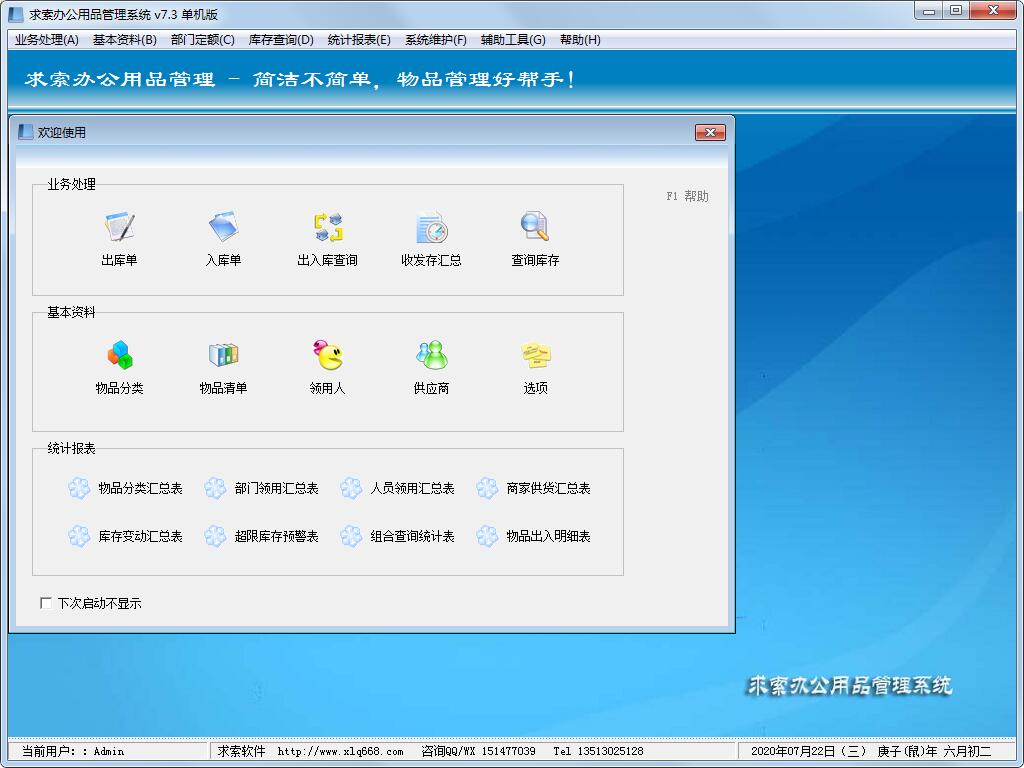The image size is (1024, 768).
Task: Enable 下次启动不显示 checkbox
Action: point(46,603)
